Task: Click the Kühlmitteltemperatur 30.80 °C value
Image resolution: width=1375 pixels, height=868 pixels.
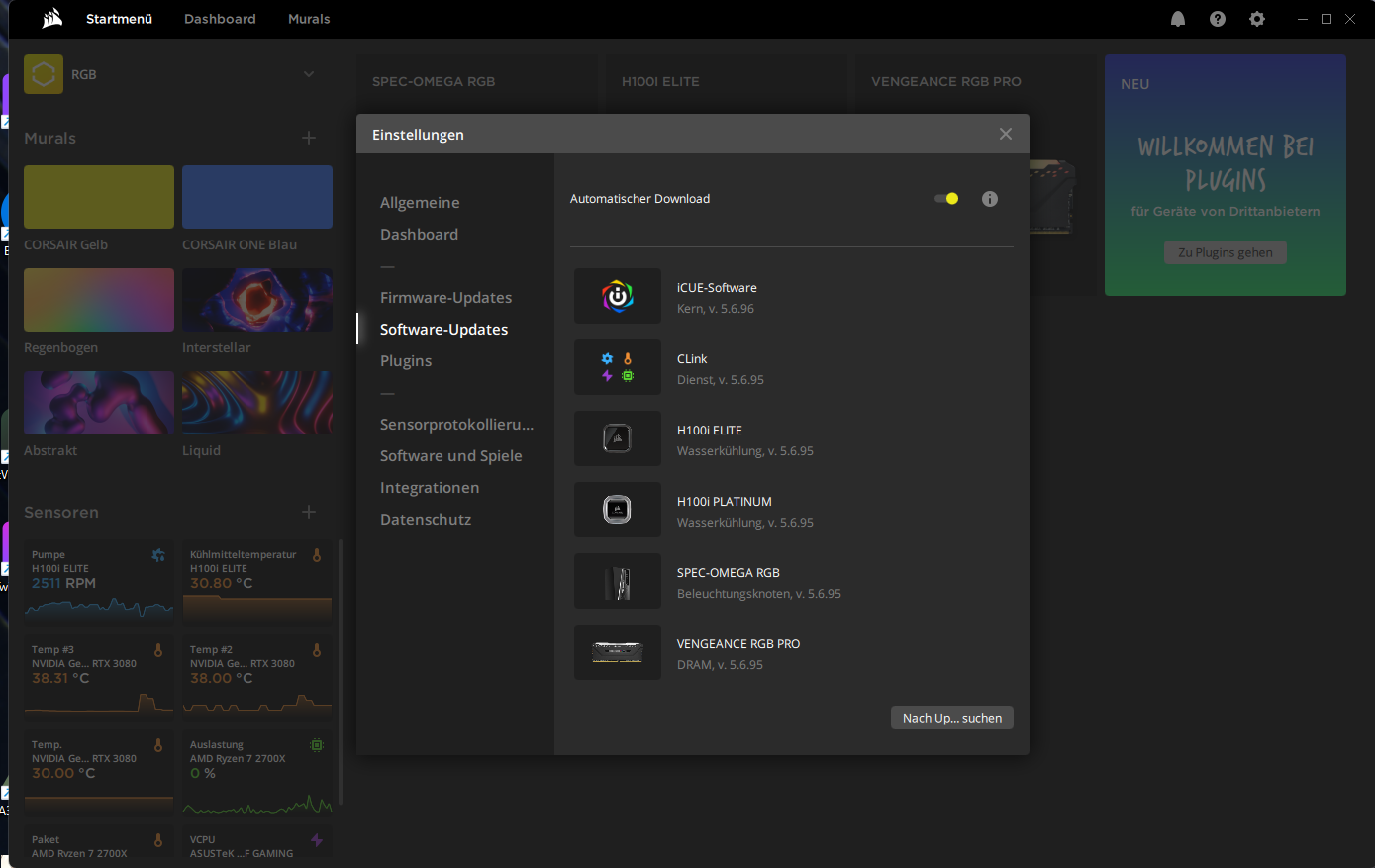Action: pos(221,583)
